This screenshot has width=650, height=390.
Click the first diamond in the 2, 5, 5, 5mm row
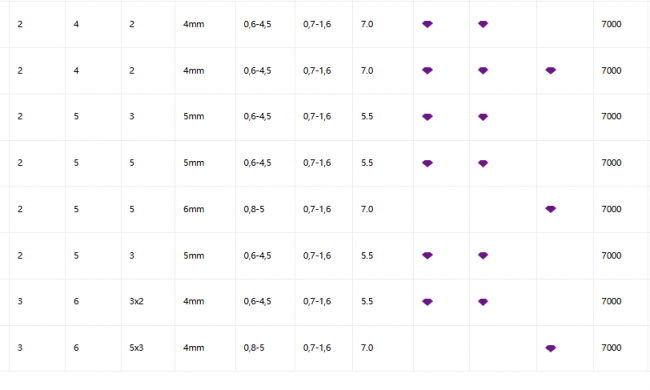tap(427, 163)
